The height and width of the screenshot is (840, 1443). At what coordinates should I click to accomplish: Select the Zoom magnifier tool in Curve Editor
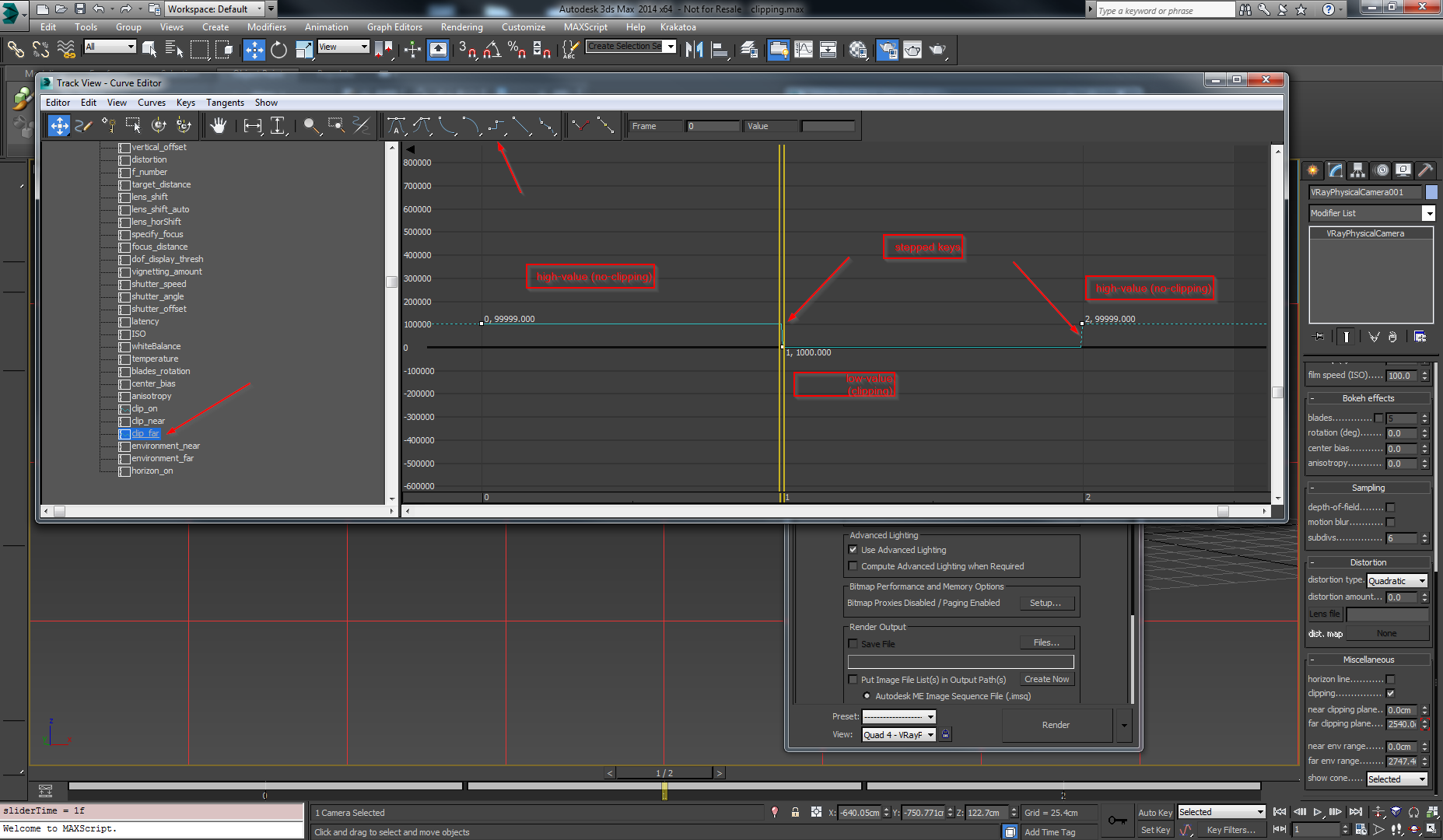pos(311,125)
